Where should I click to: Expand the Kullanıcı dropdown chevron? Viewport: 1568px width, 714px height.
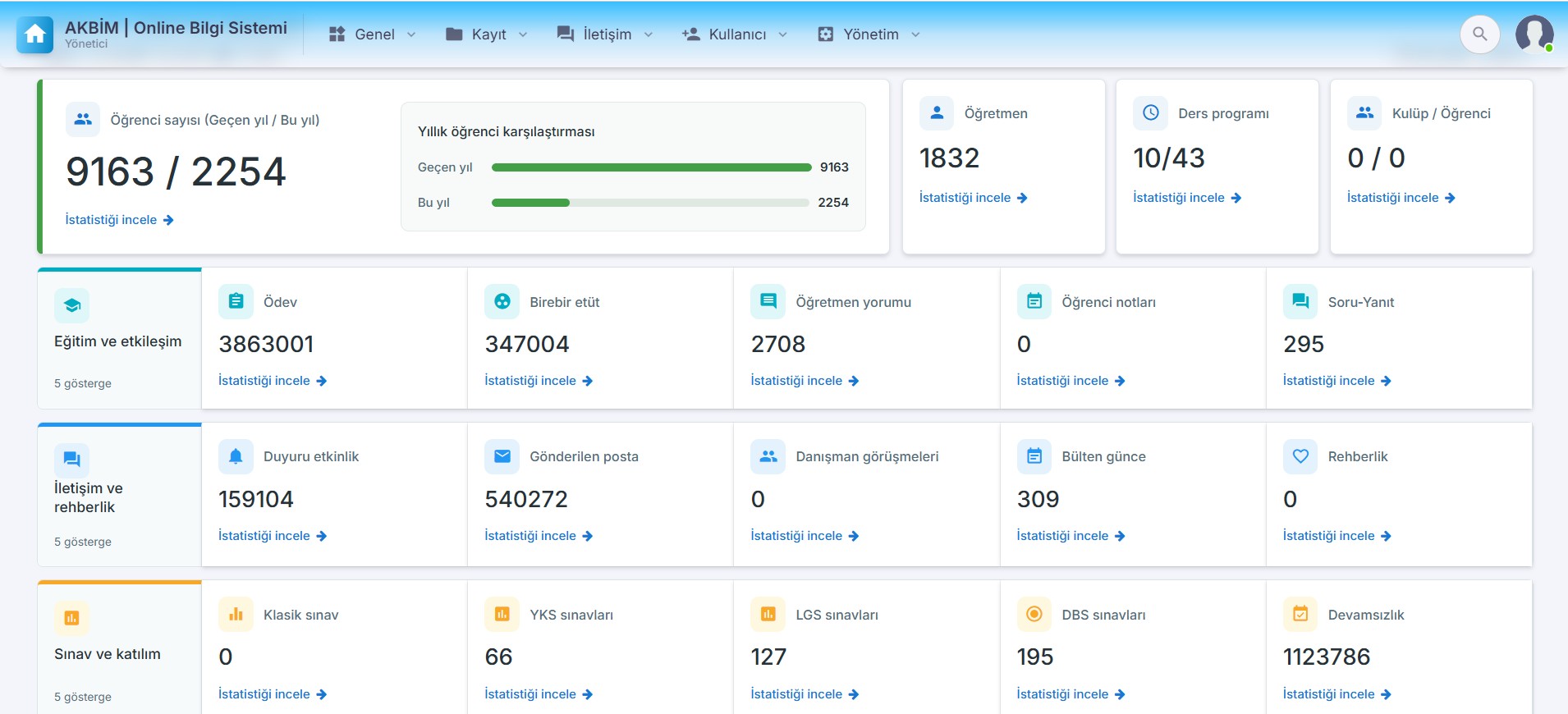point(782,34)
